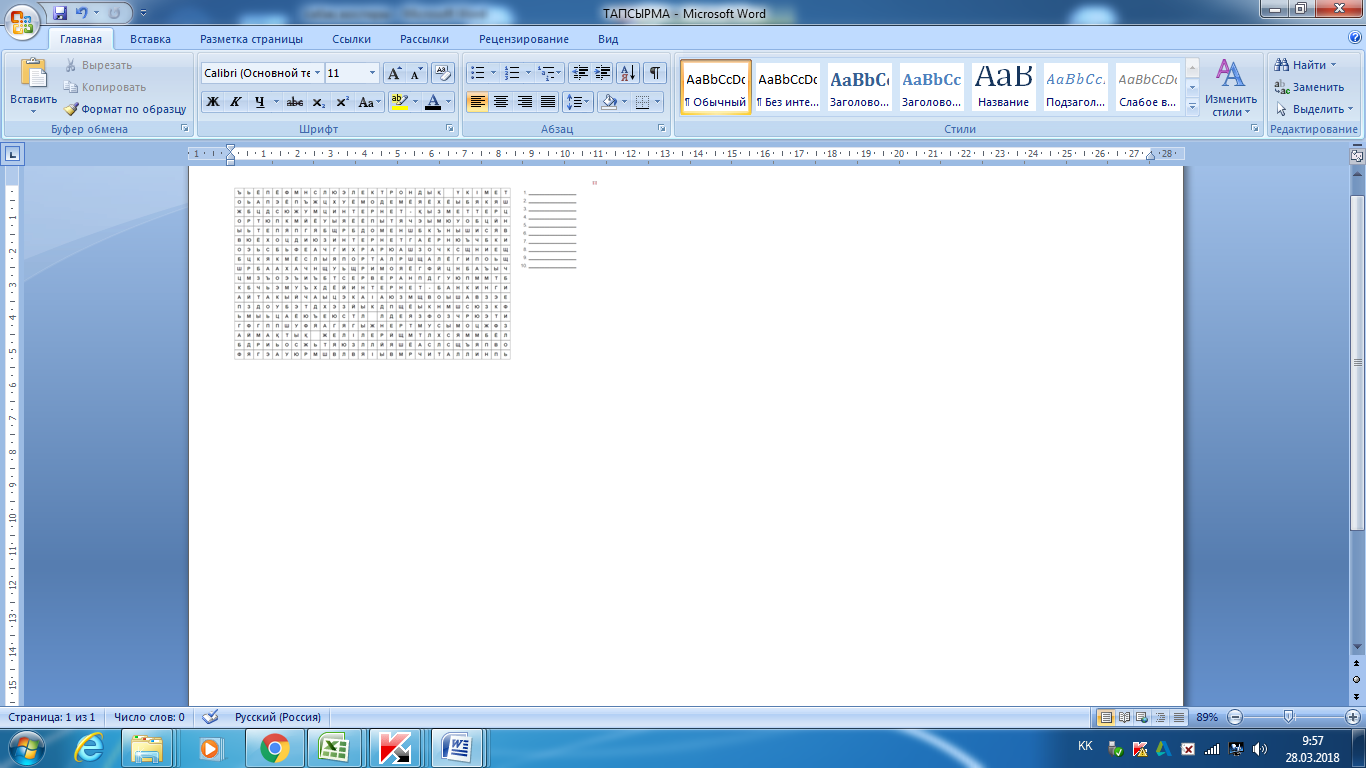This screenshot has width=1366, height=768.
Task: Open the change case Aa menu
Action: [369, 102]
